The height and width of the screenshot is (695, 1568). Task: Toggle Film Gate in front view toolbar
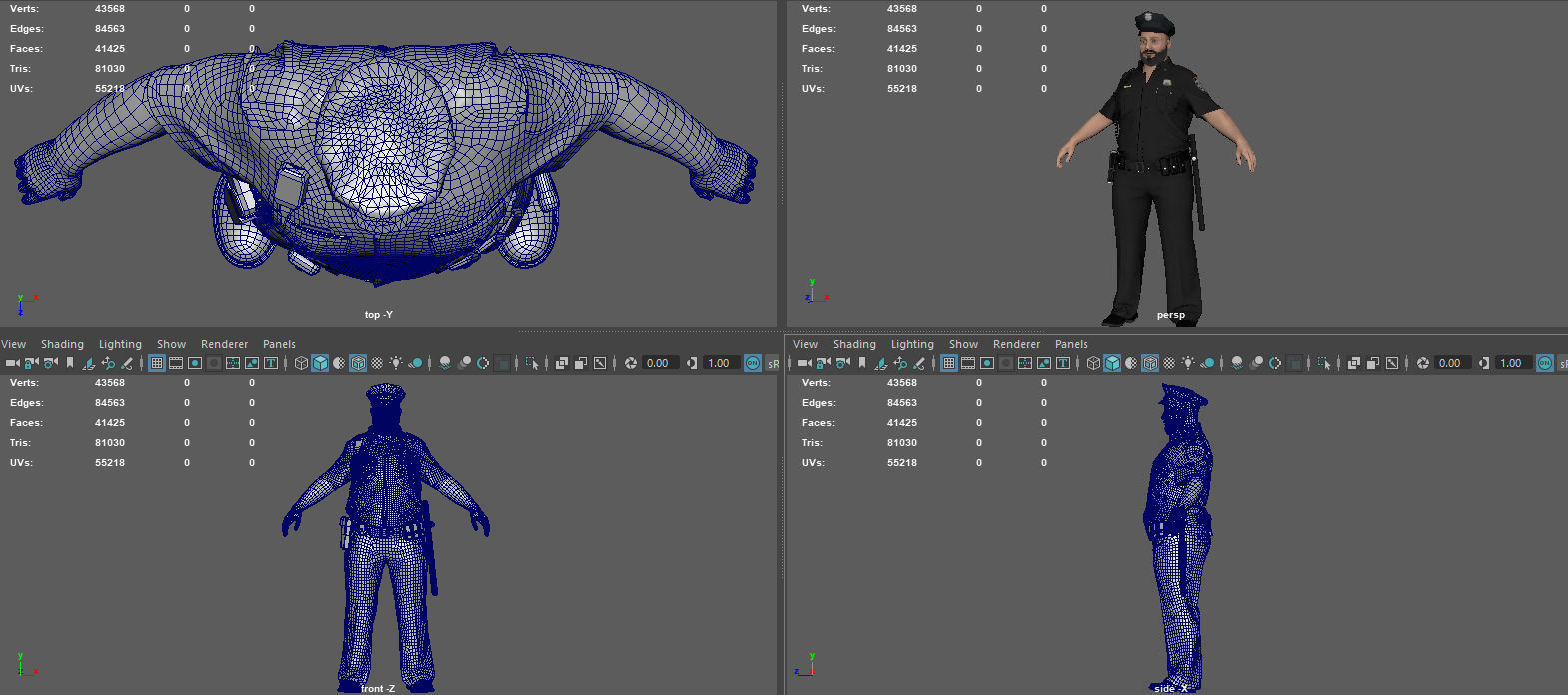tap(176, 363)
